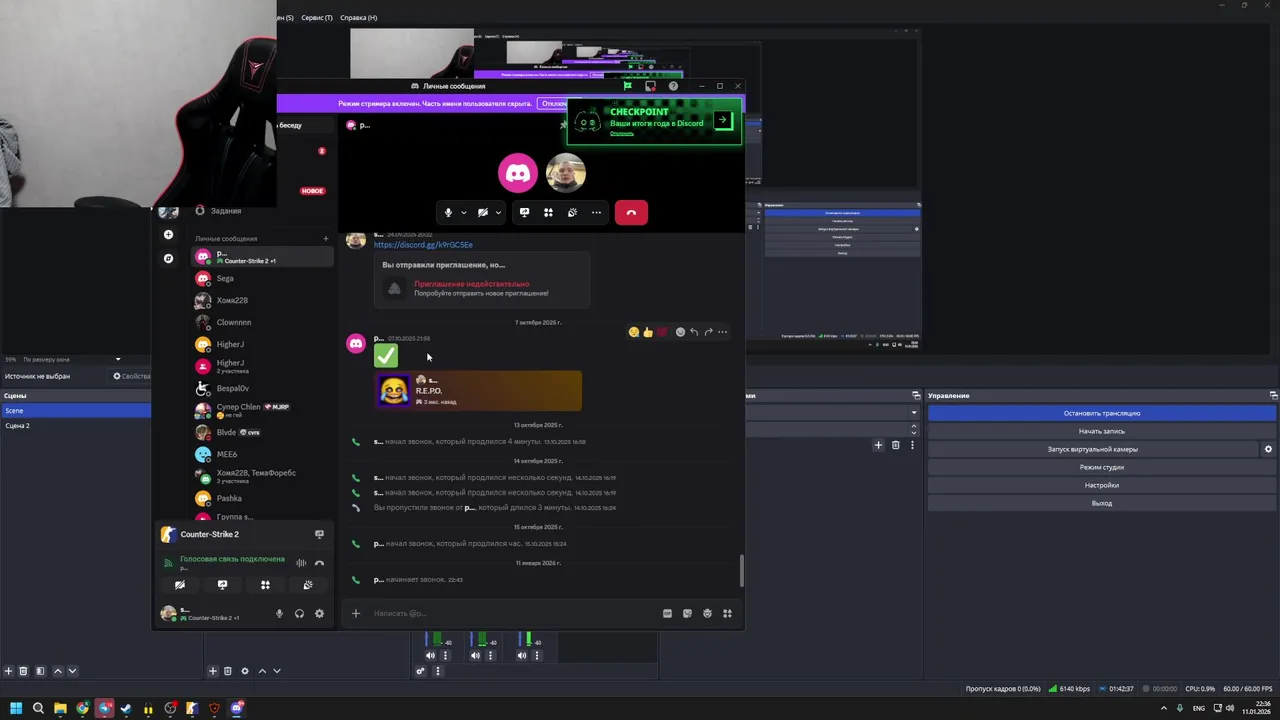This screenshot has width=1280, height=720.
Task: Share screen from Discord voice panel
Action: 222,585
